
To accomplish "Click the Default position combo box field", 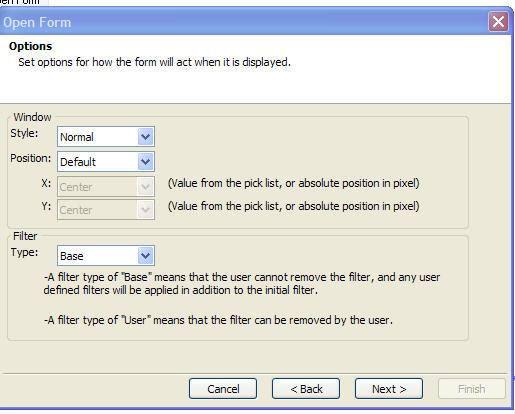I will pyautogui.click(x=106, y=162).
